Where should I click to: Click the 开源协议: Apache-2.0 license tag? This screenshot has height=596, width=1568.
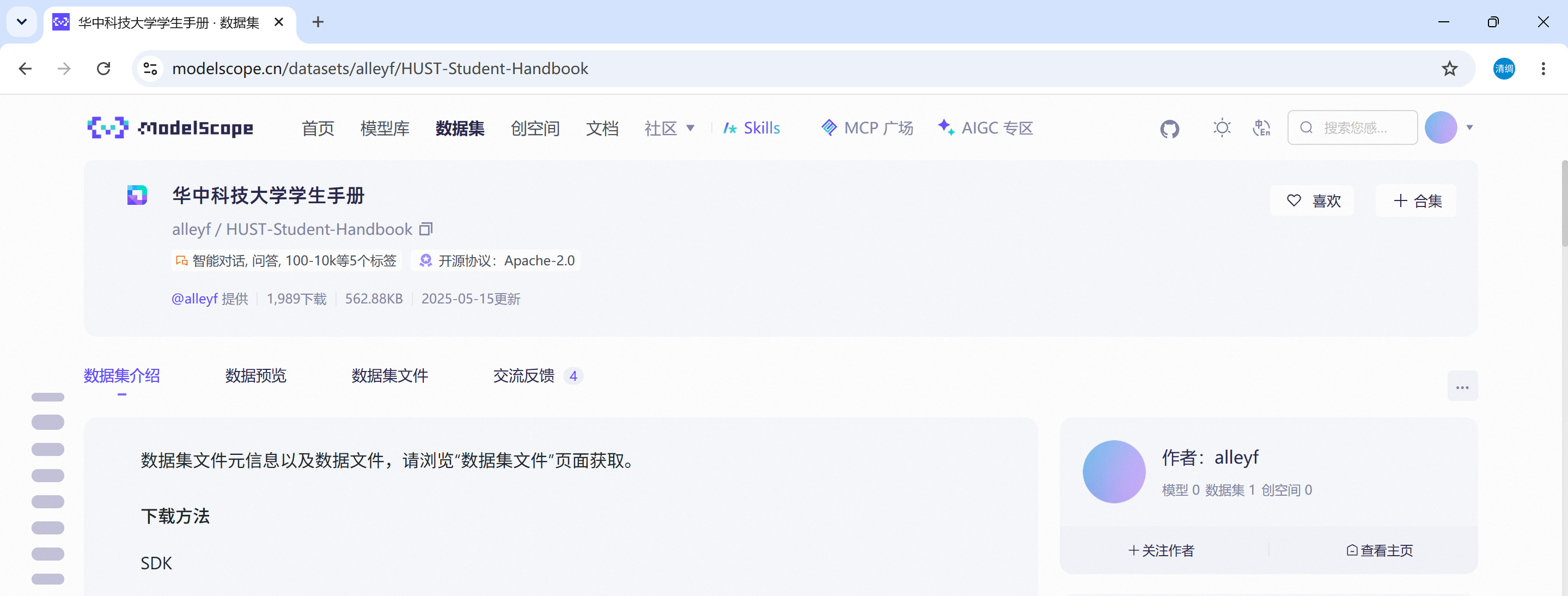point(496,260)
